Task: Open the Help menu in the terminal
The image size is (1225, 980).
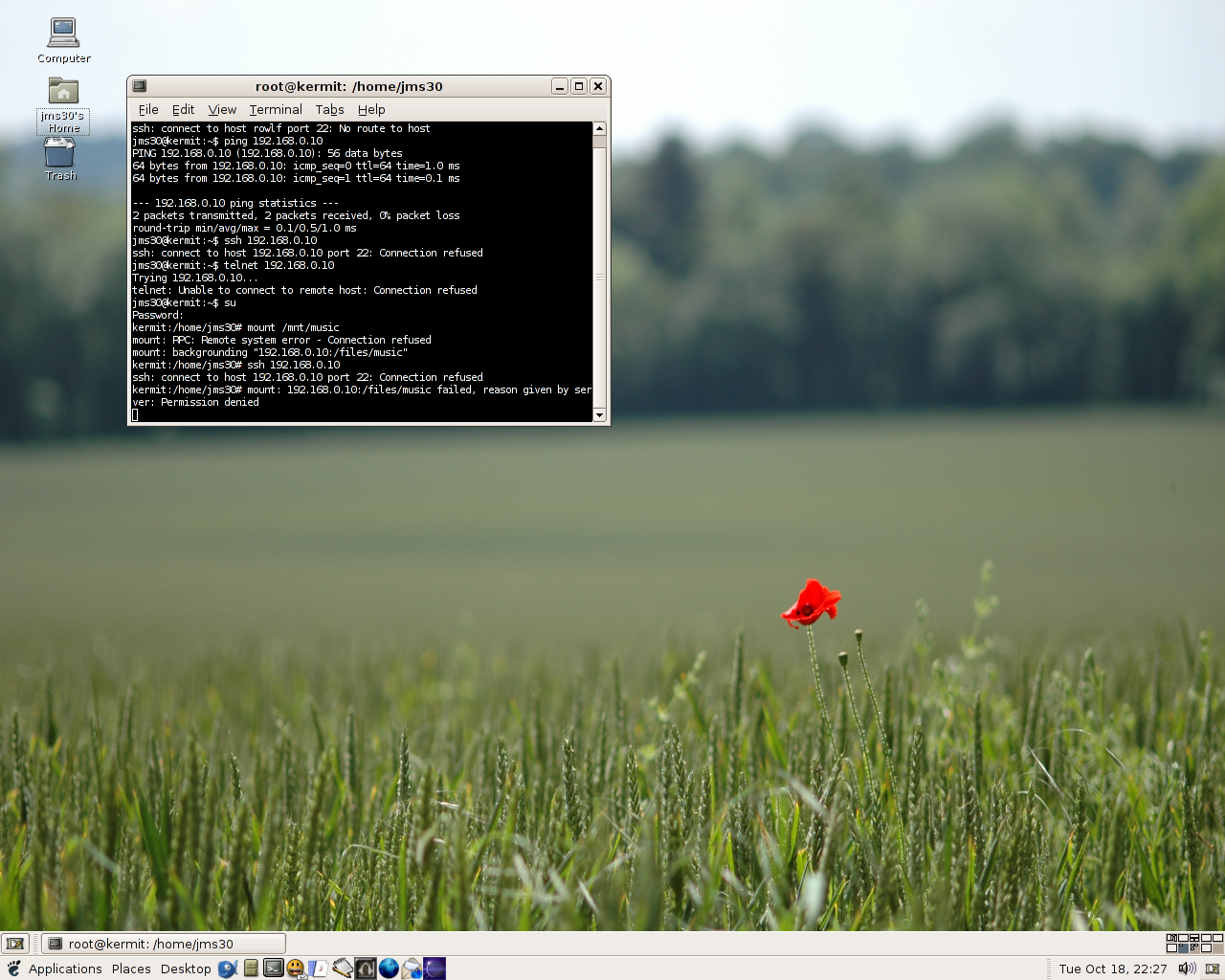Action: pos(371,109)
